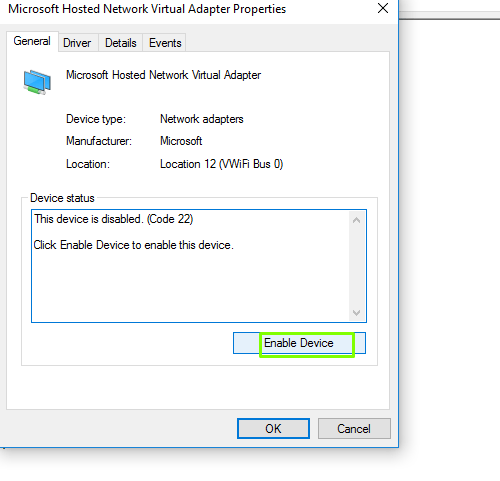Screen dimensions: 500x481
Task: Click the Enable Device button
Action: click(299, 343)
